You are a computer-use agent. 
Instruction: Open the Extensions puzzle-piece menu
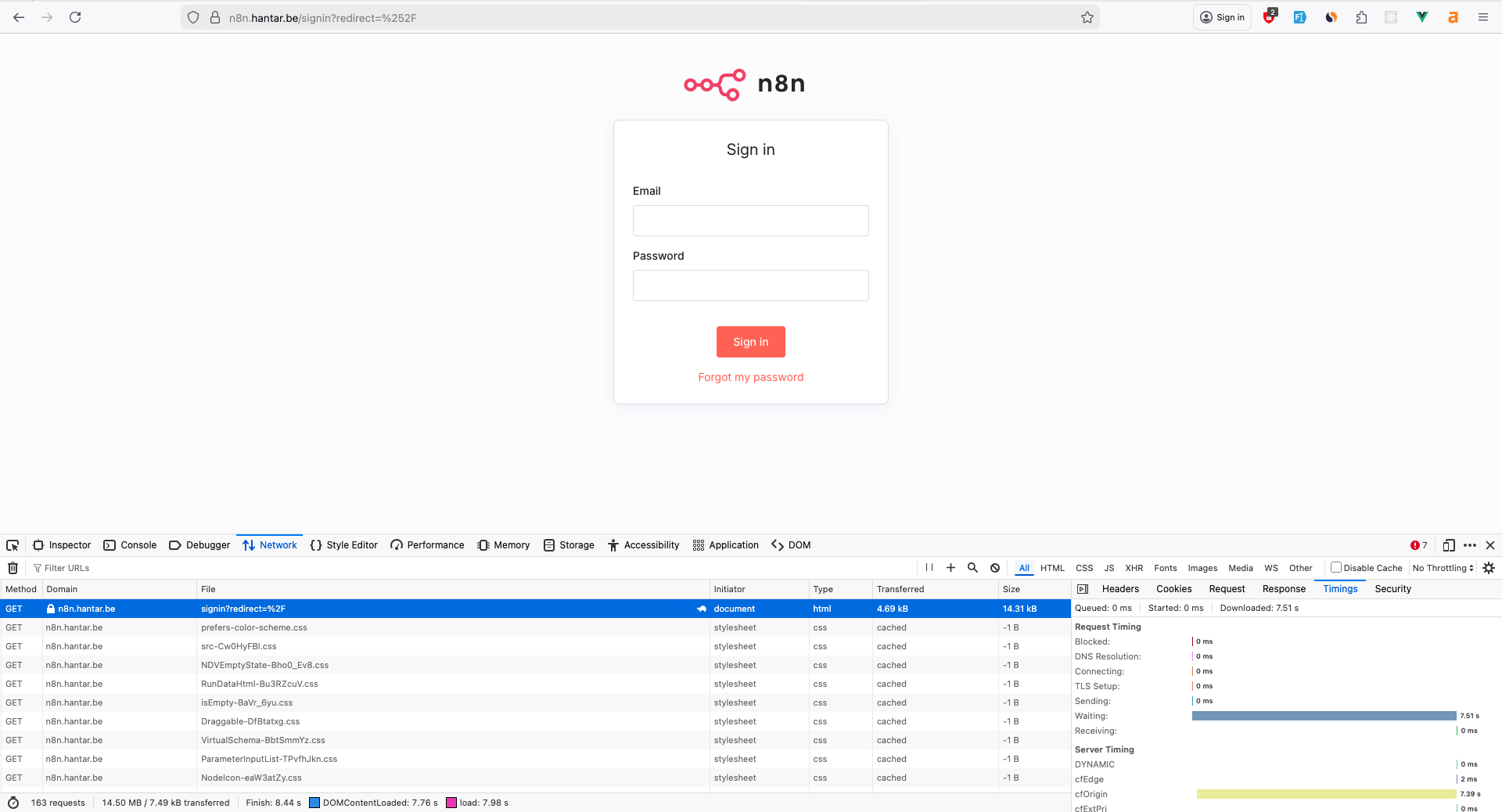[1361, 17]
